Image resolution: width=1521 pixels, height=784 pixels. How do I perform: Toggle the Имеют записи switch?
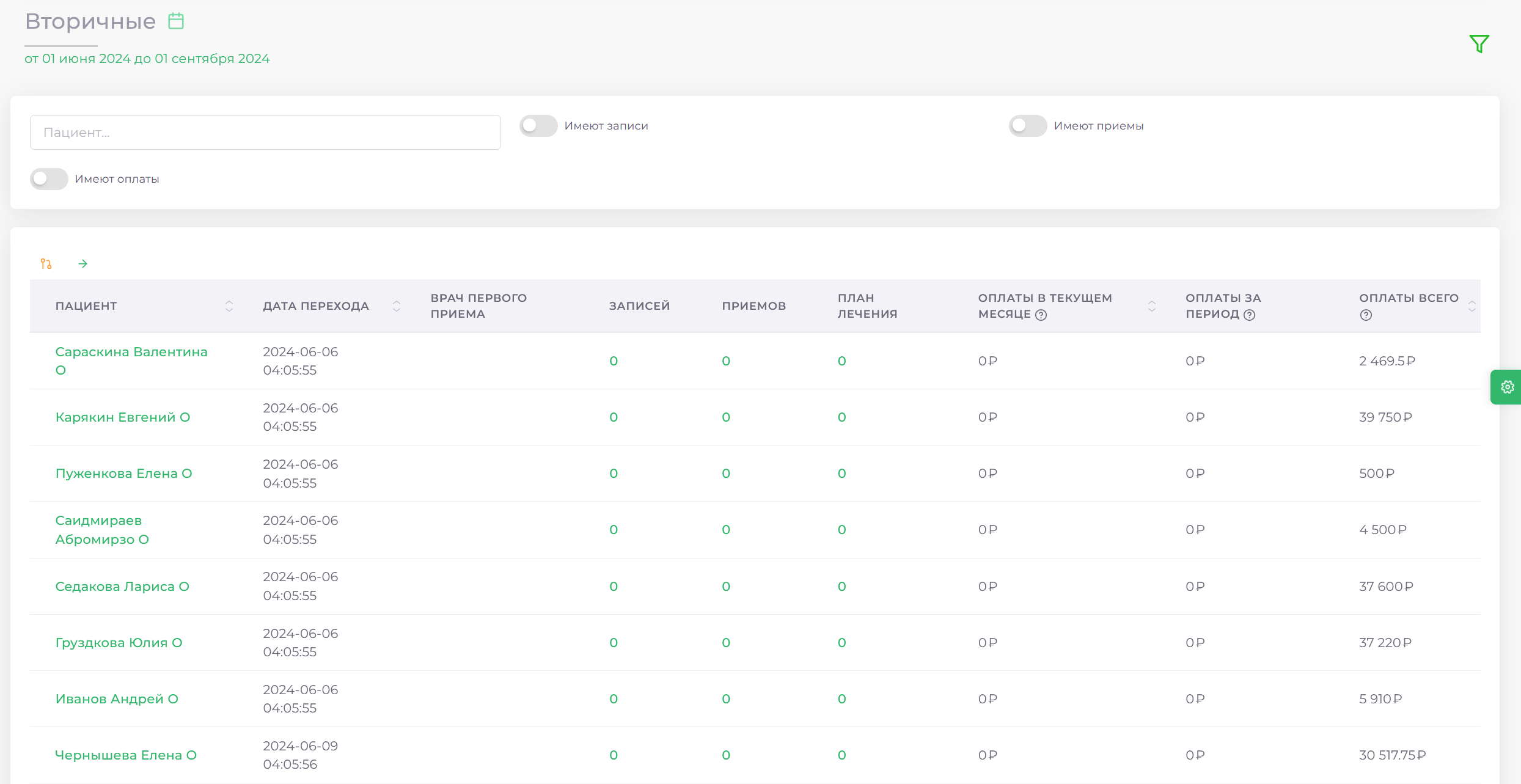538,126
